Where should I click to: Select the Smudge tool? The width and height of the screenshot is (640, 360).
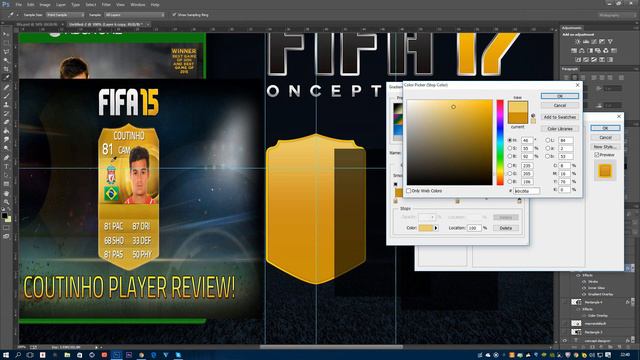6,140
